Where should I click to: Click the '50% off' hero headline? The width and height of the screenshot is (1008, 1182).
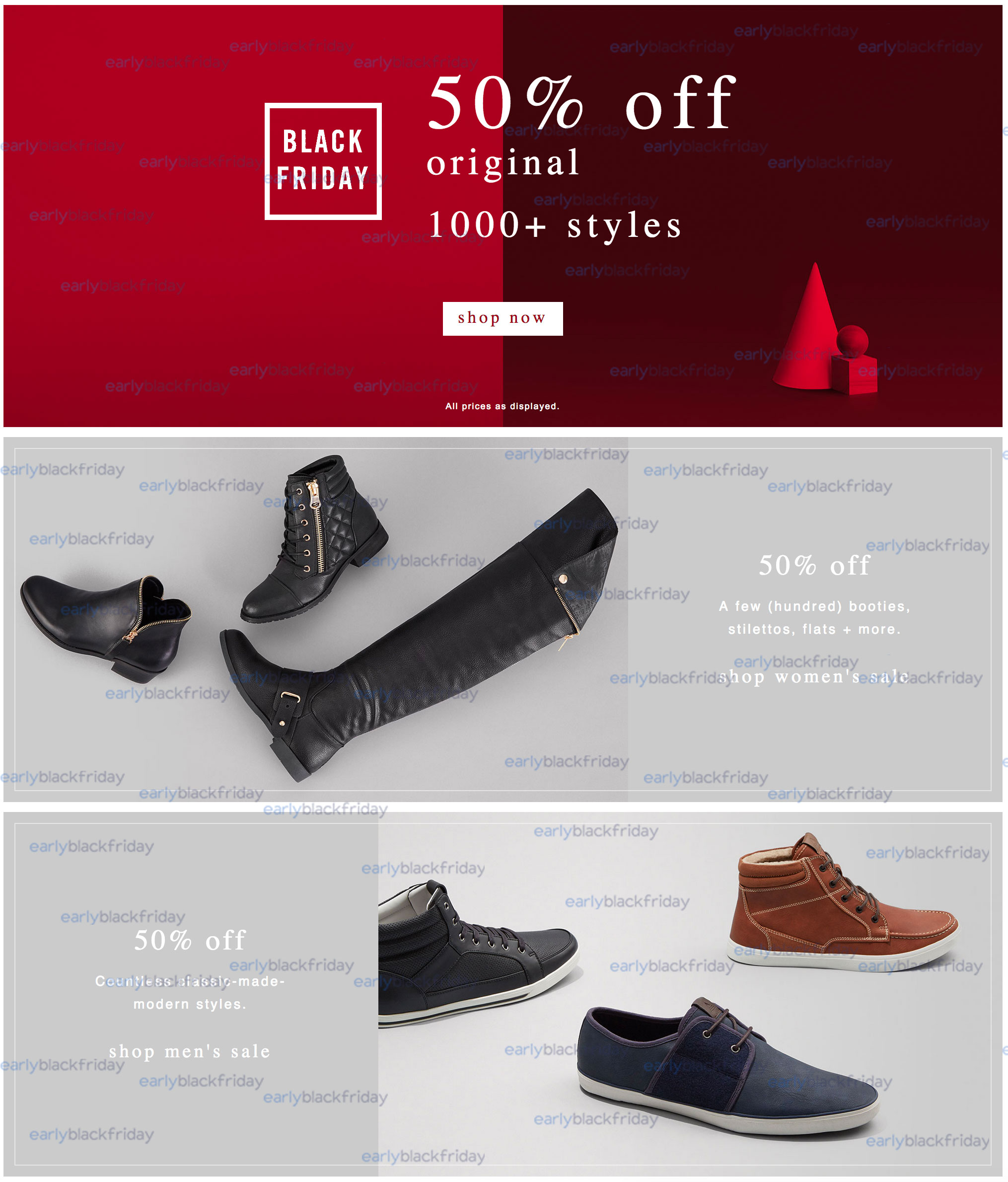582,103
